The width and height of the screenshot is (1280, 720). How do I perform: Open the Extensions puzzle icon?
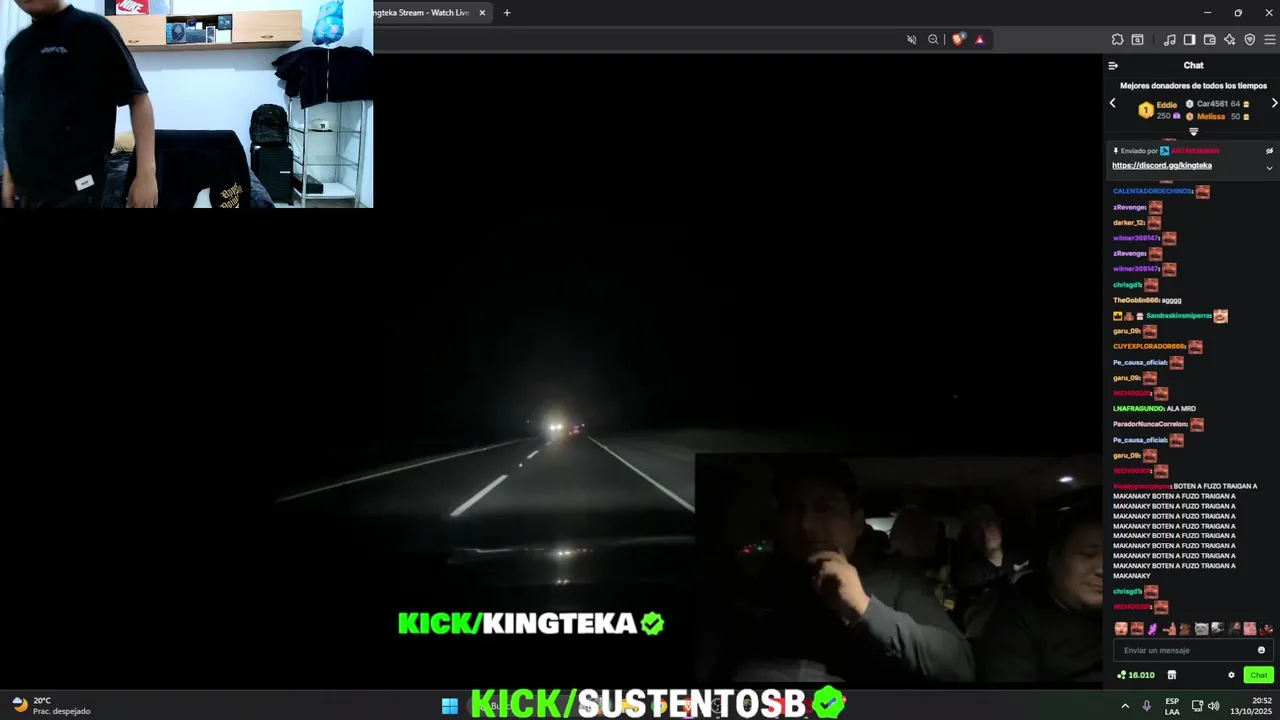pyautogui.click(x=1117, y=40)
